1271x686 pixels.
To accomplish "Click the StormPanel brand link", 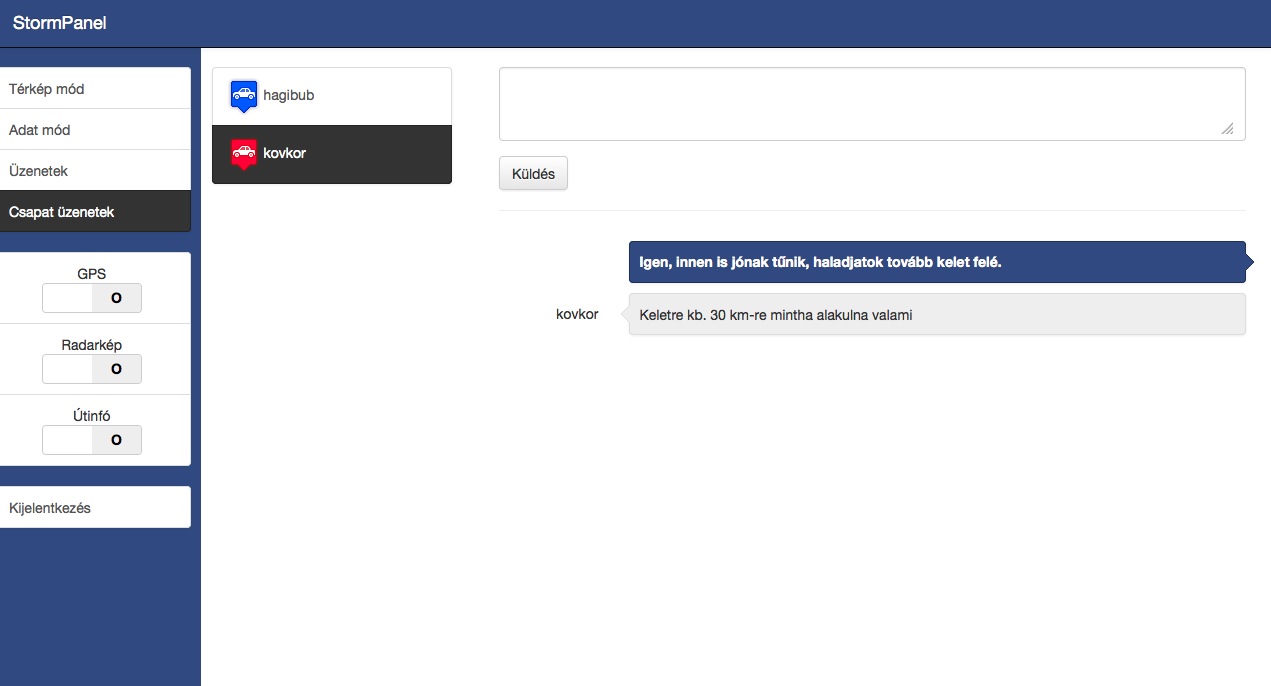I will 60,23.
